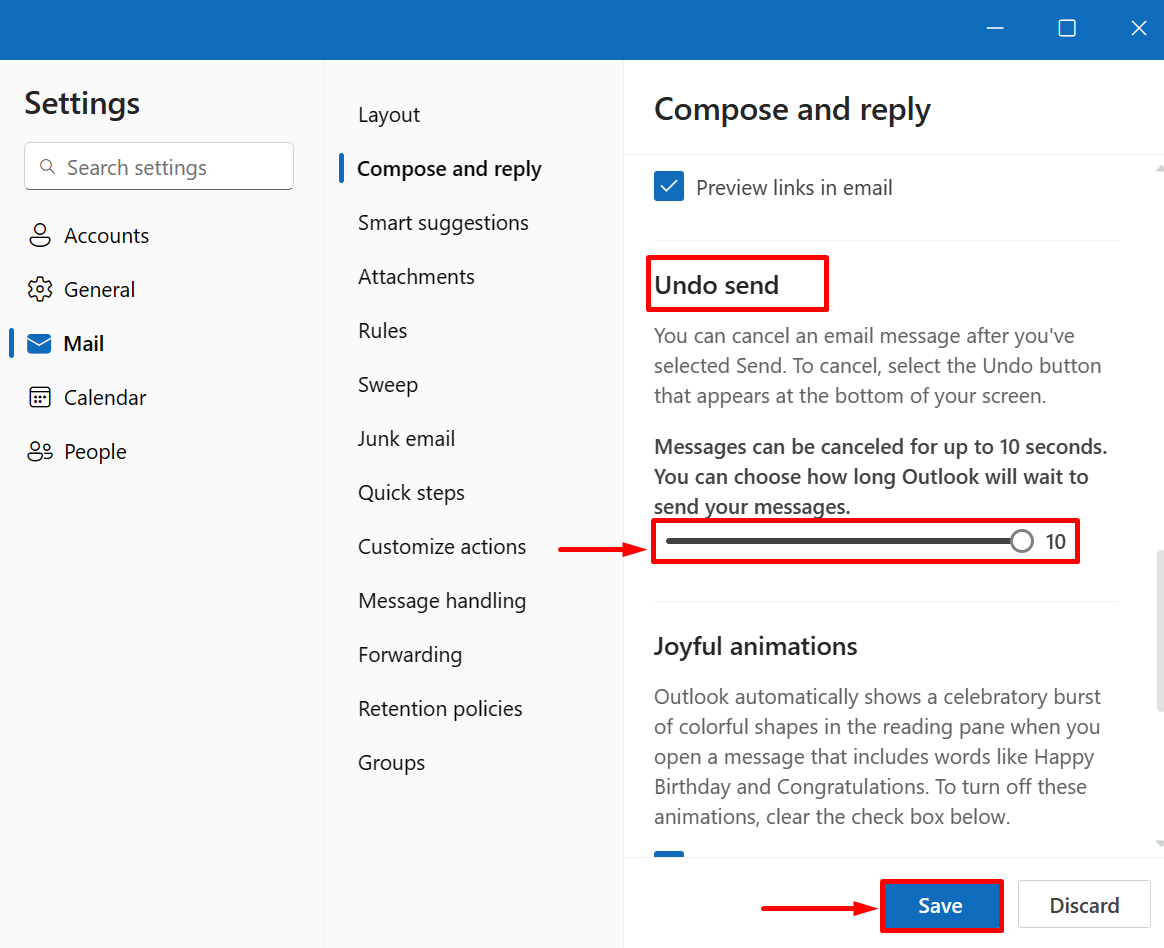This screenshot has width=1164, height=948.
Task: Click the search magnifier icon
Action: pyautogui.click(x=47, y=167)
